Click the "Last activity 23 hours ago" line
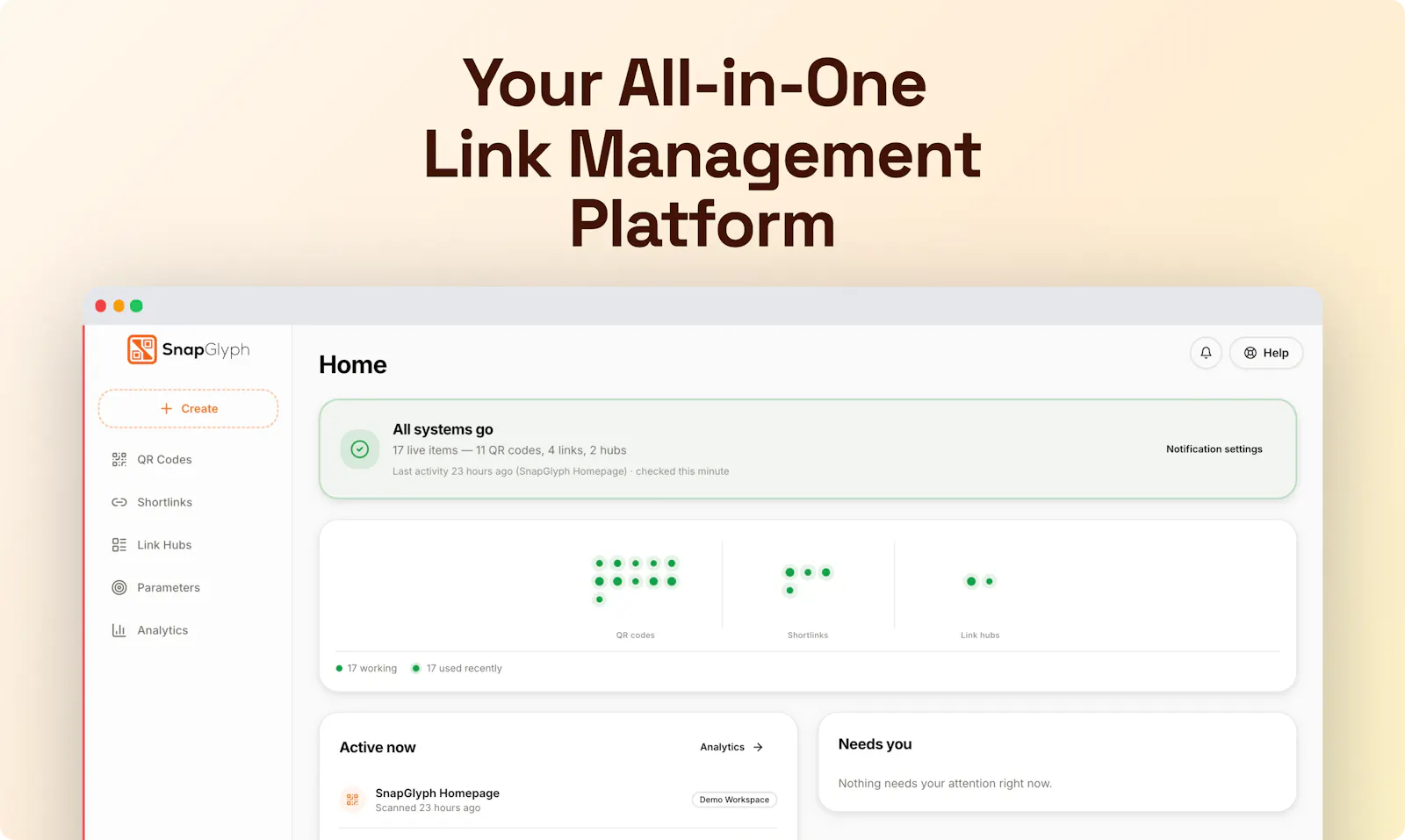This screenshot has width=1405, height=840. [x=560, y=471]
